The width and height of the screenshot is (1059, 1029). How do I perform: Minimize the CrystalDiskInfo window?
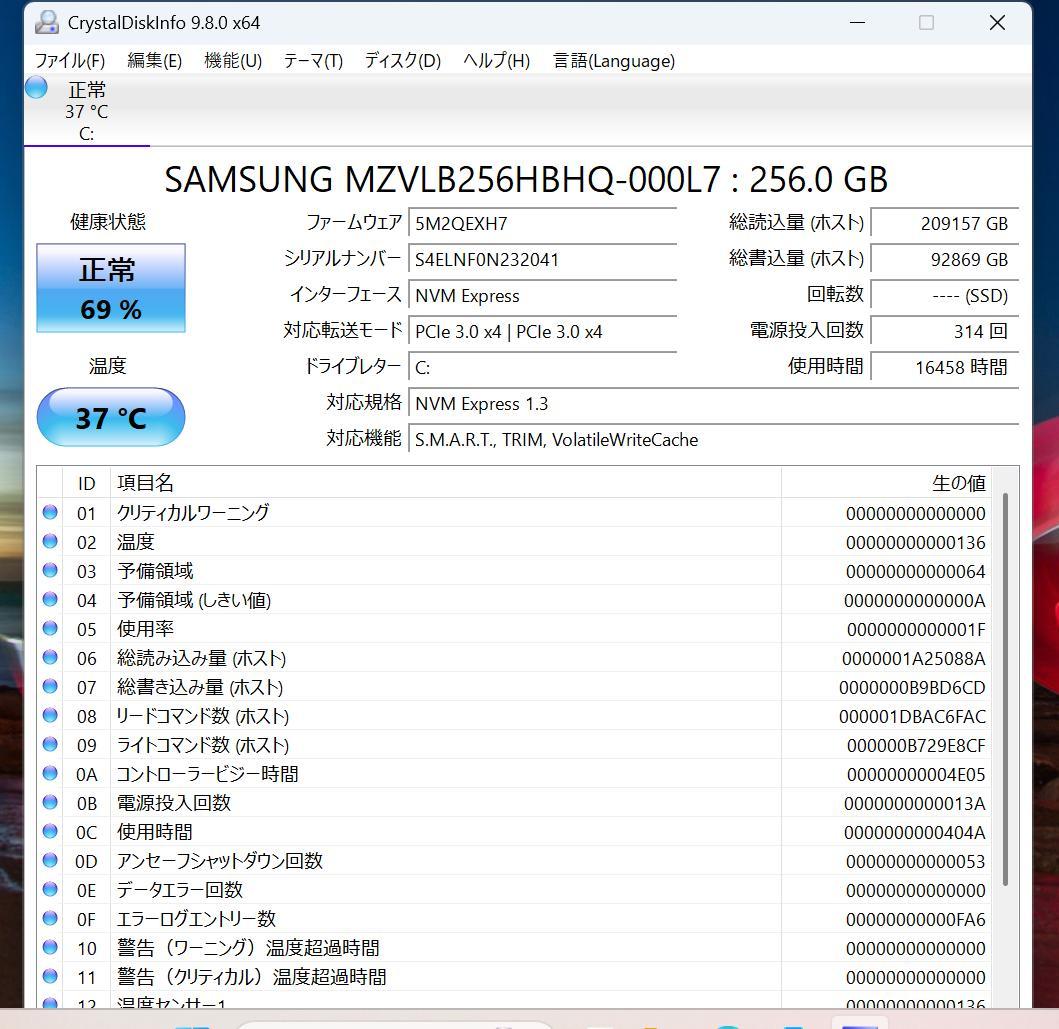(858, 23)
